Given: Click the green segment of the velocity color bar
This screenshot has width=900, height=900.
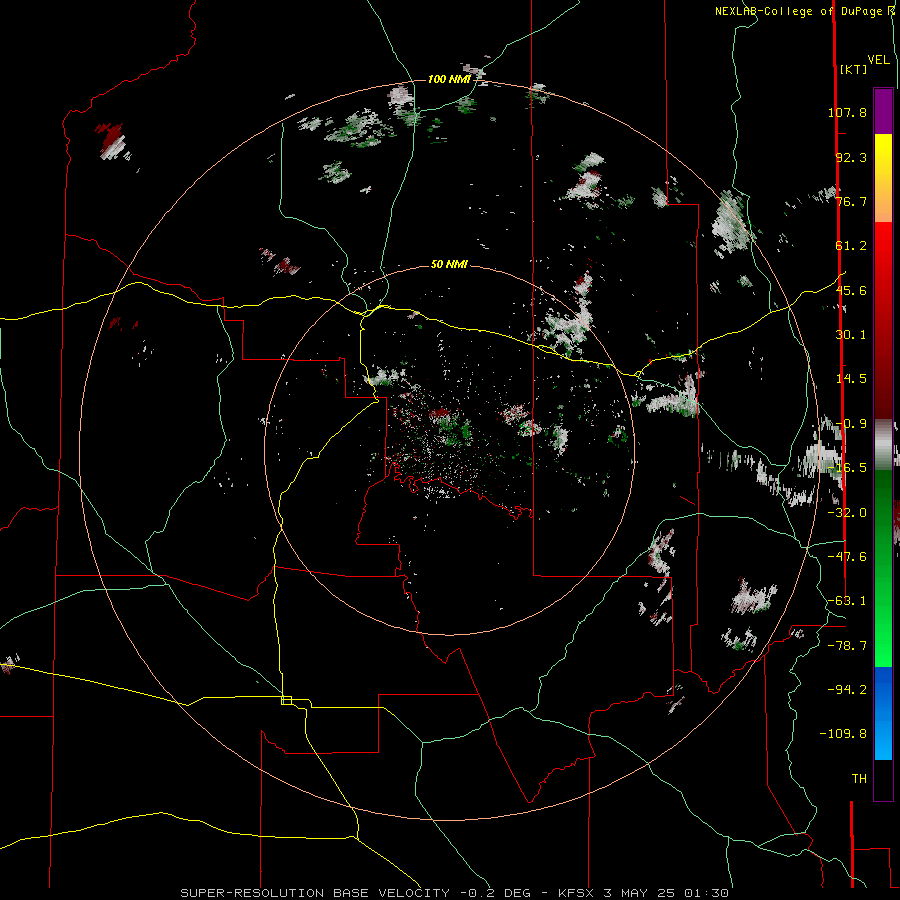Looking at the screenshot, I should pyautogui.click(x=883, y=568).
